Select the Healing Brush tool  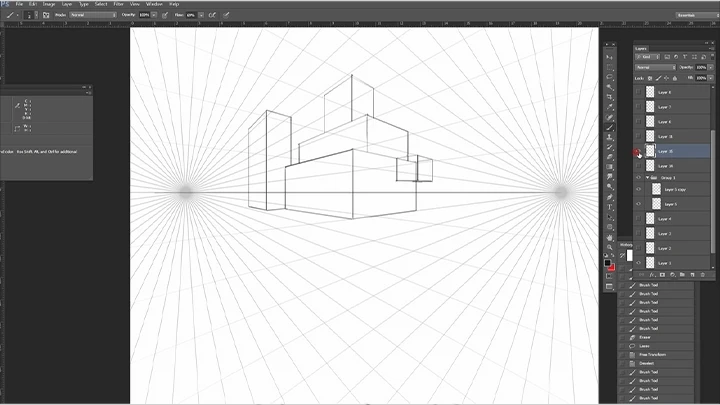point(609,118)
